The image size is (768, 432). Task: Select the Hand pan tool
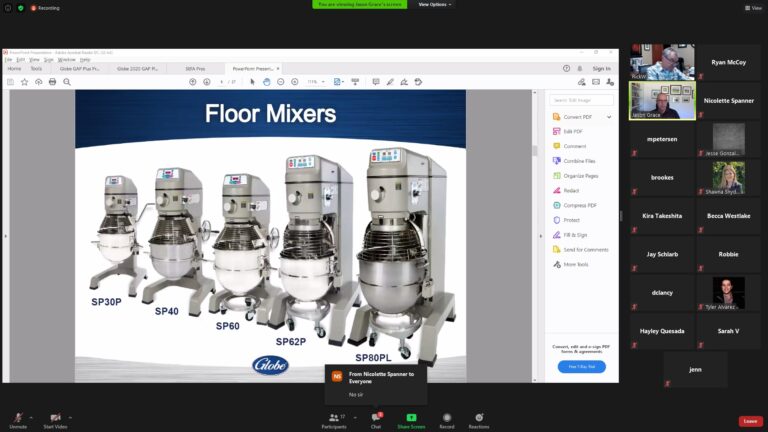266,82
